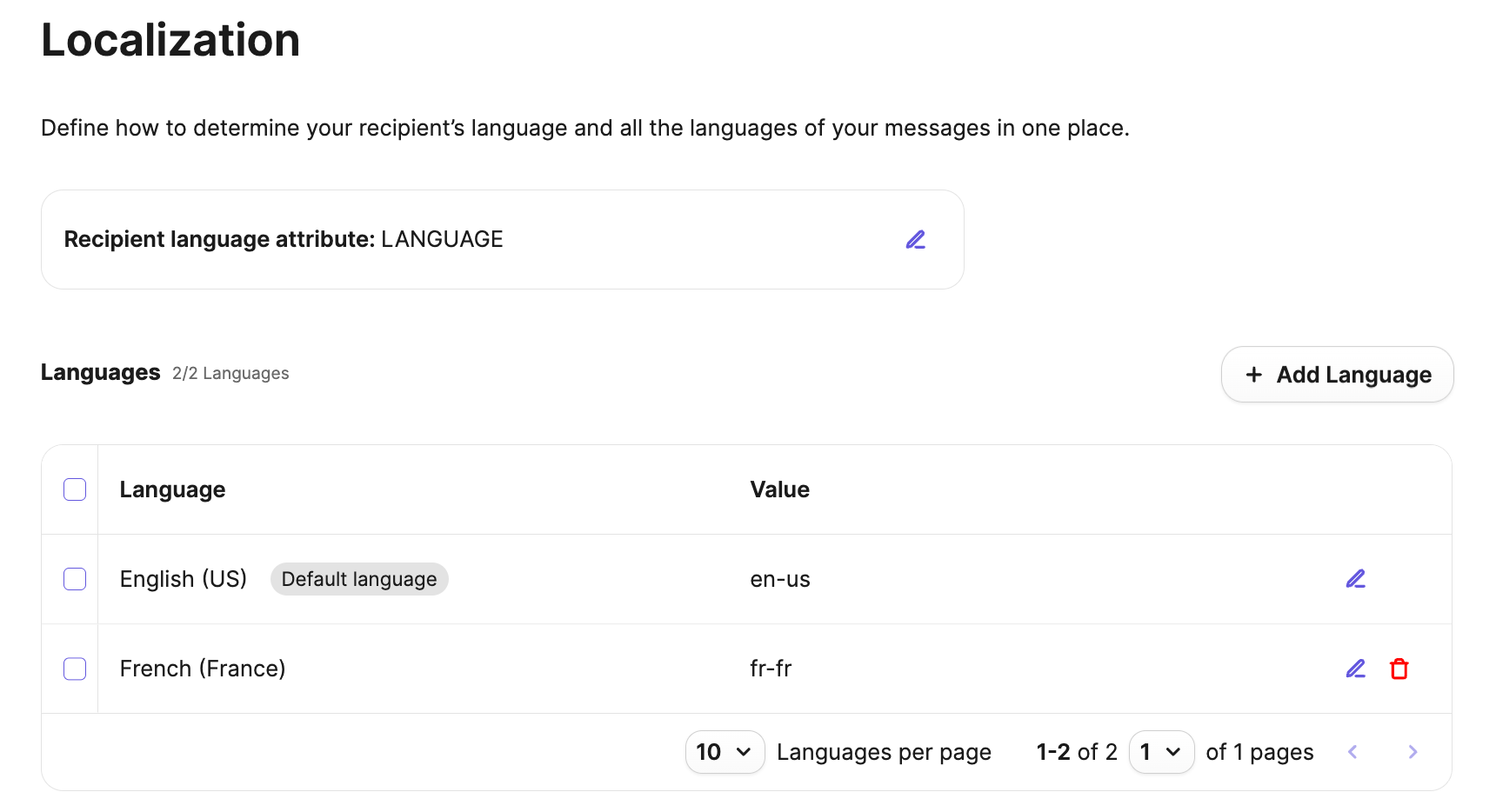The height and width of the screenshot is (812, 1496).
Task: Edit the French (France) language entry
Action: tap(1355, 668)
